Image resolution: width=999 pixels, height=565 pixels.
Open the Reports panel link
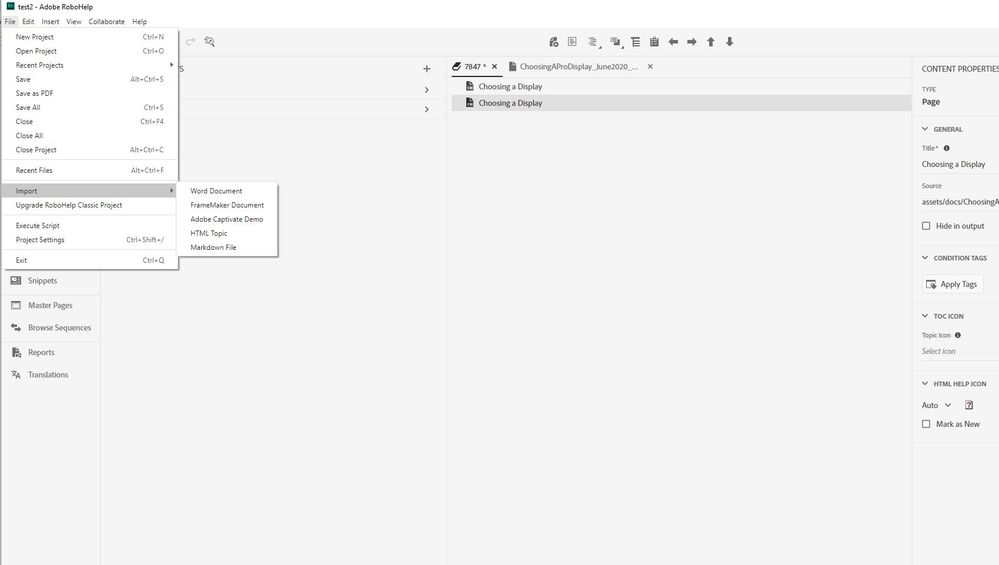41,352
